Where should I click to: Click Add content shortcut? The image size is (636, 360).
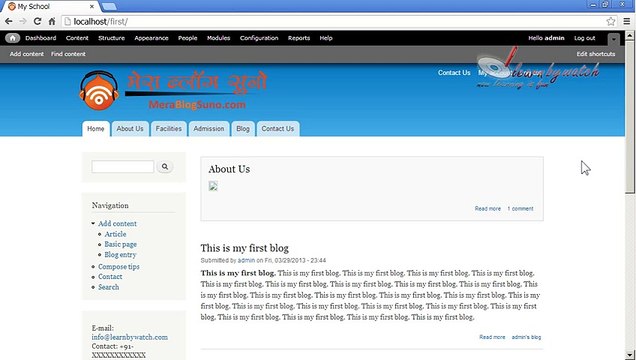point(27,54)
